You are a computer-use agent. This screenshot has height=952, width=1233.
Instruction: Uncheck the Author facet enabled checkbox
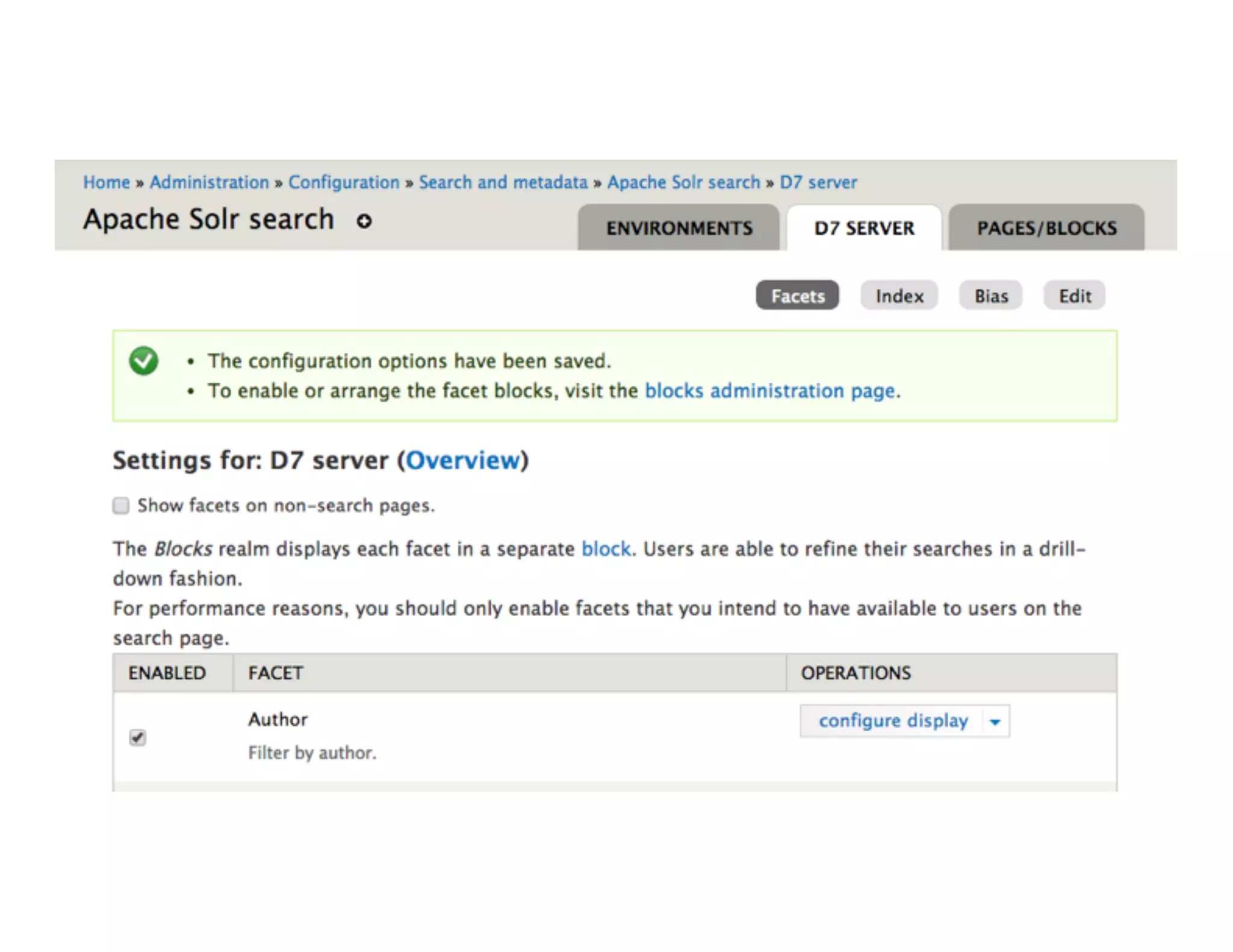pyautogui.click(x=138, y=737)
